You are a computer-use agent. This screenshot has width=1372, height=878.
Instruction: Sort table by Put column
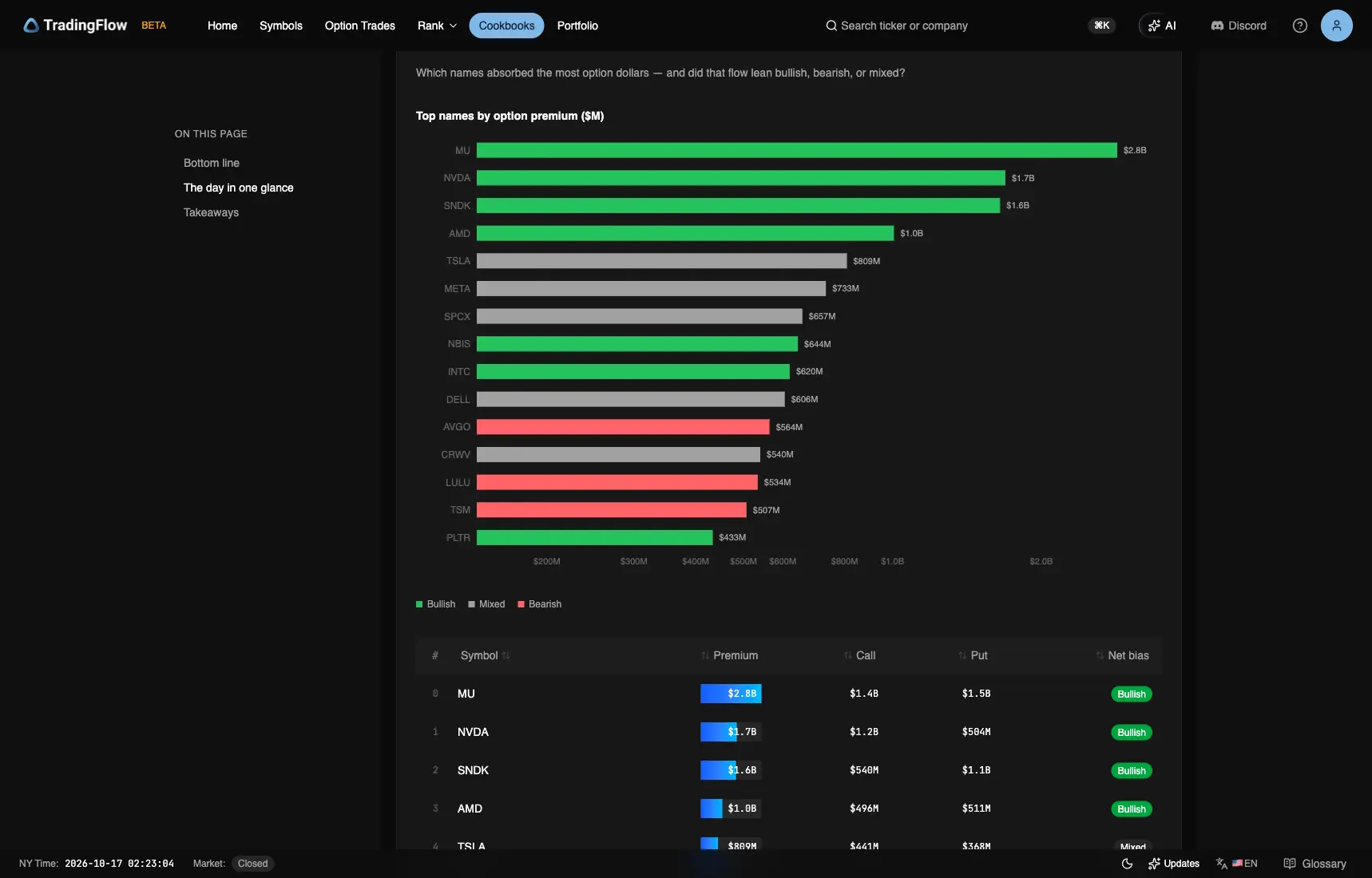tap(973, 655)
